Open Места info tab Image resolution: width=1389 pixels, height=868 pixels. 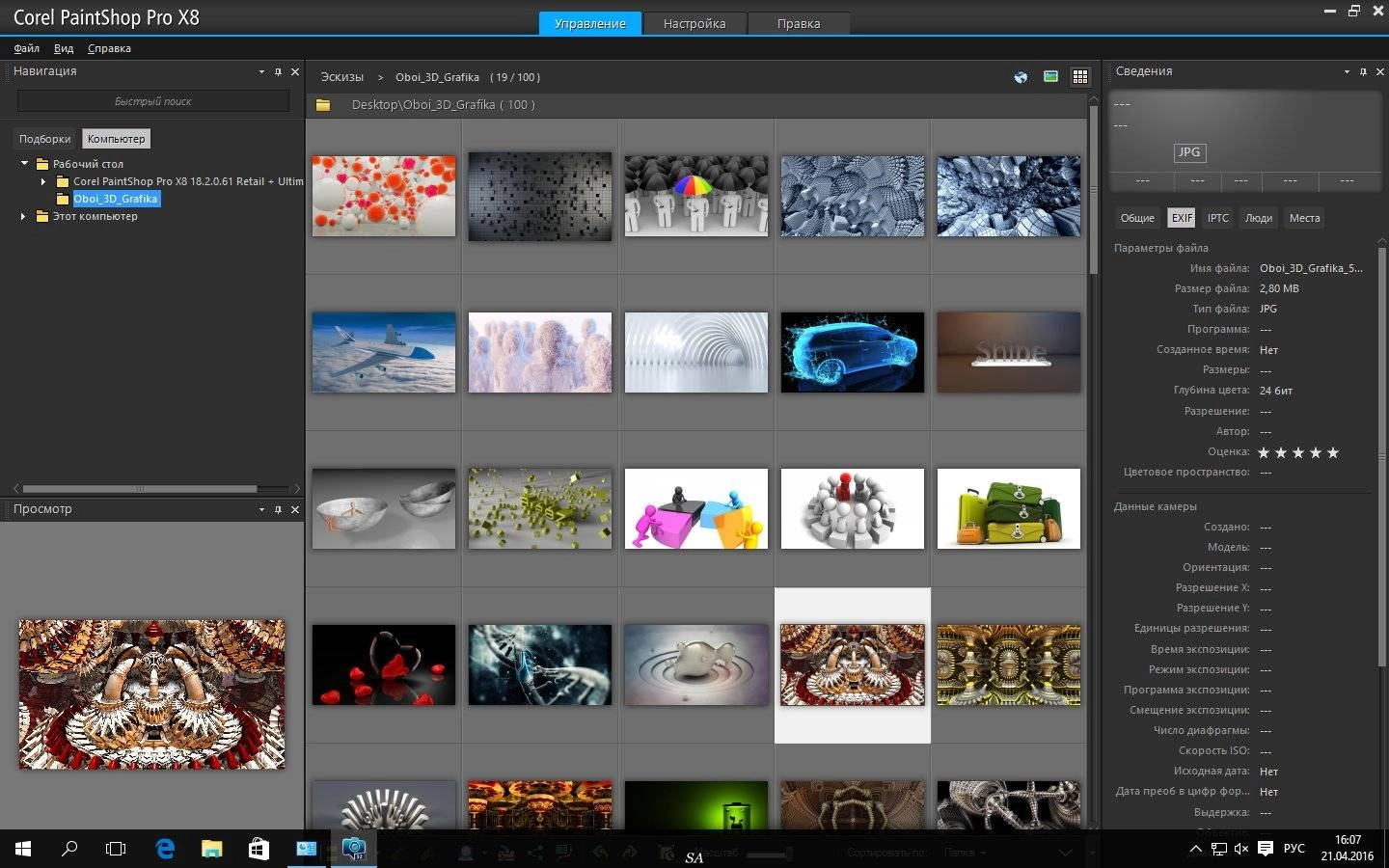tap(1305, 218)
